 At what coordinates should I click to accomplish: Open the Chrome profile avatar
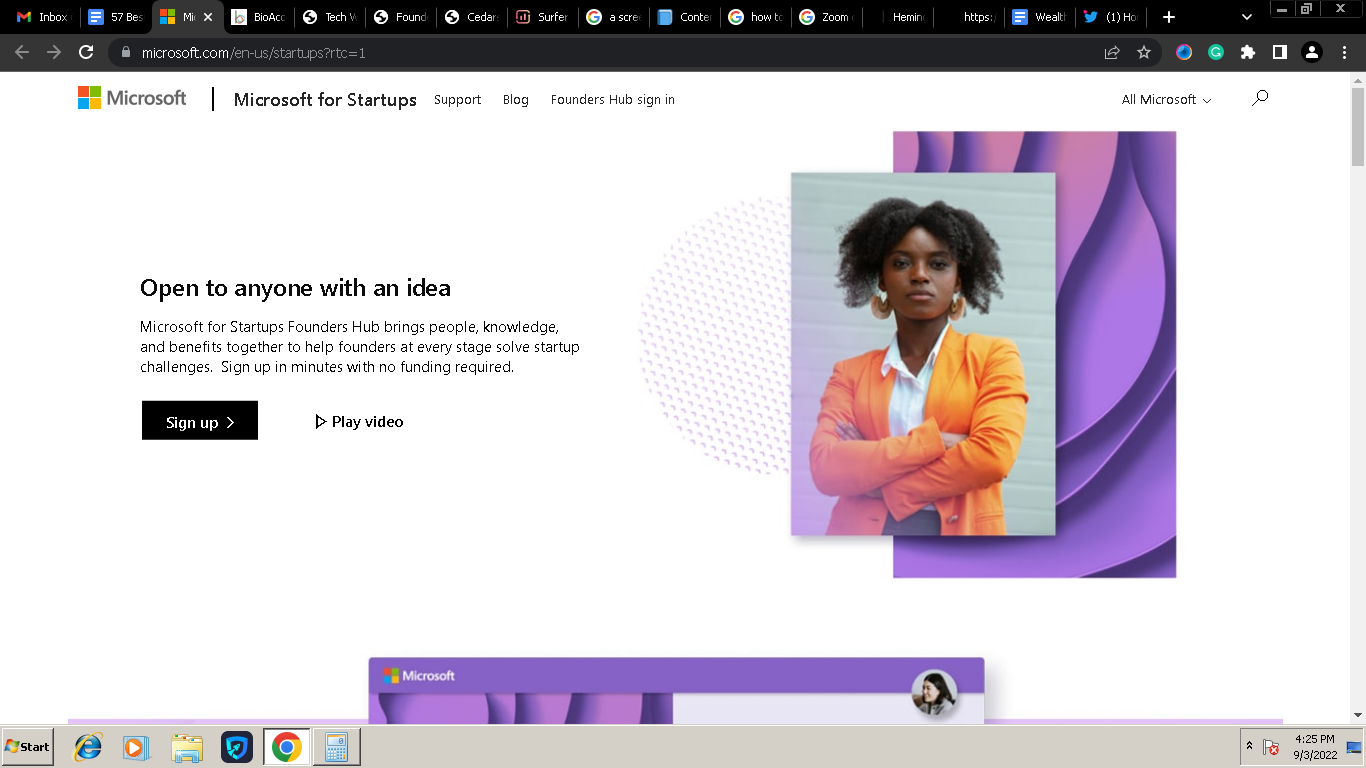(x=1312, y=52)
